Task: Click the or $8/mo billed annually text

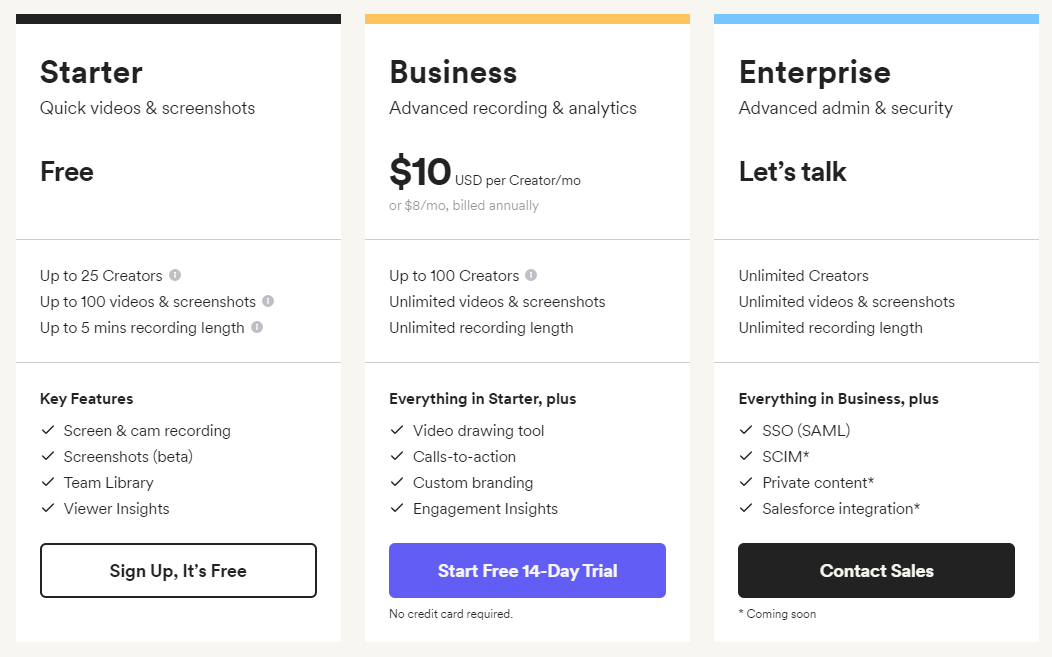Action: pyautogui.click(x=464, y=205)
